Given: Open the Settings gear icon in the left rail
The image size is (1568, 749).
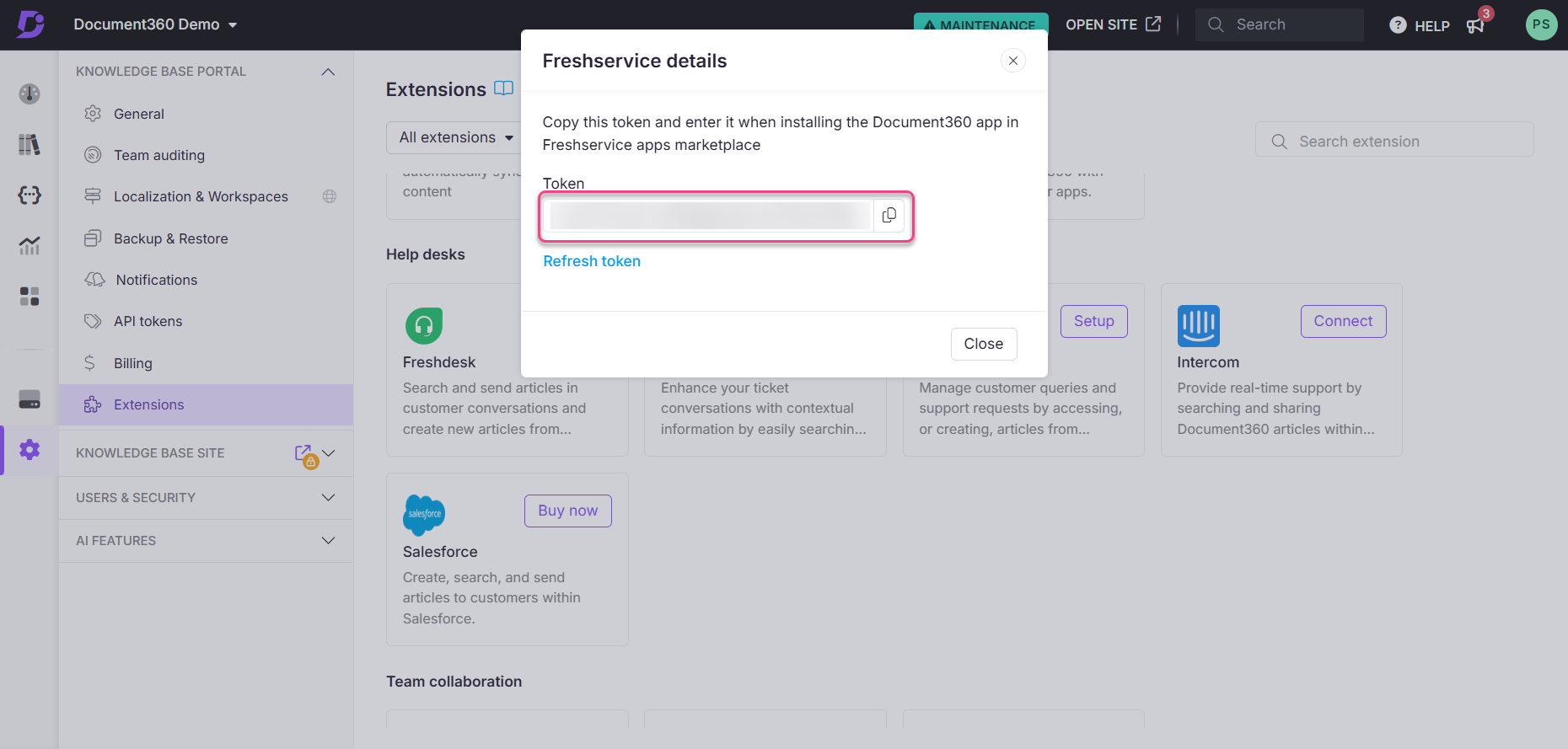Looking at the screenshot, I should pyautogui.click(x=30, y=450).
